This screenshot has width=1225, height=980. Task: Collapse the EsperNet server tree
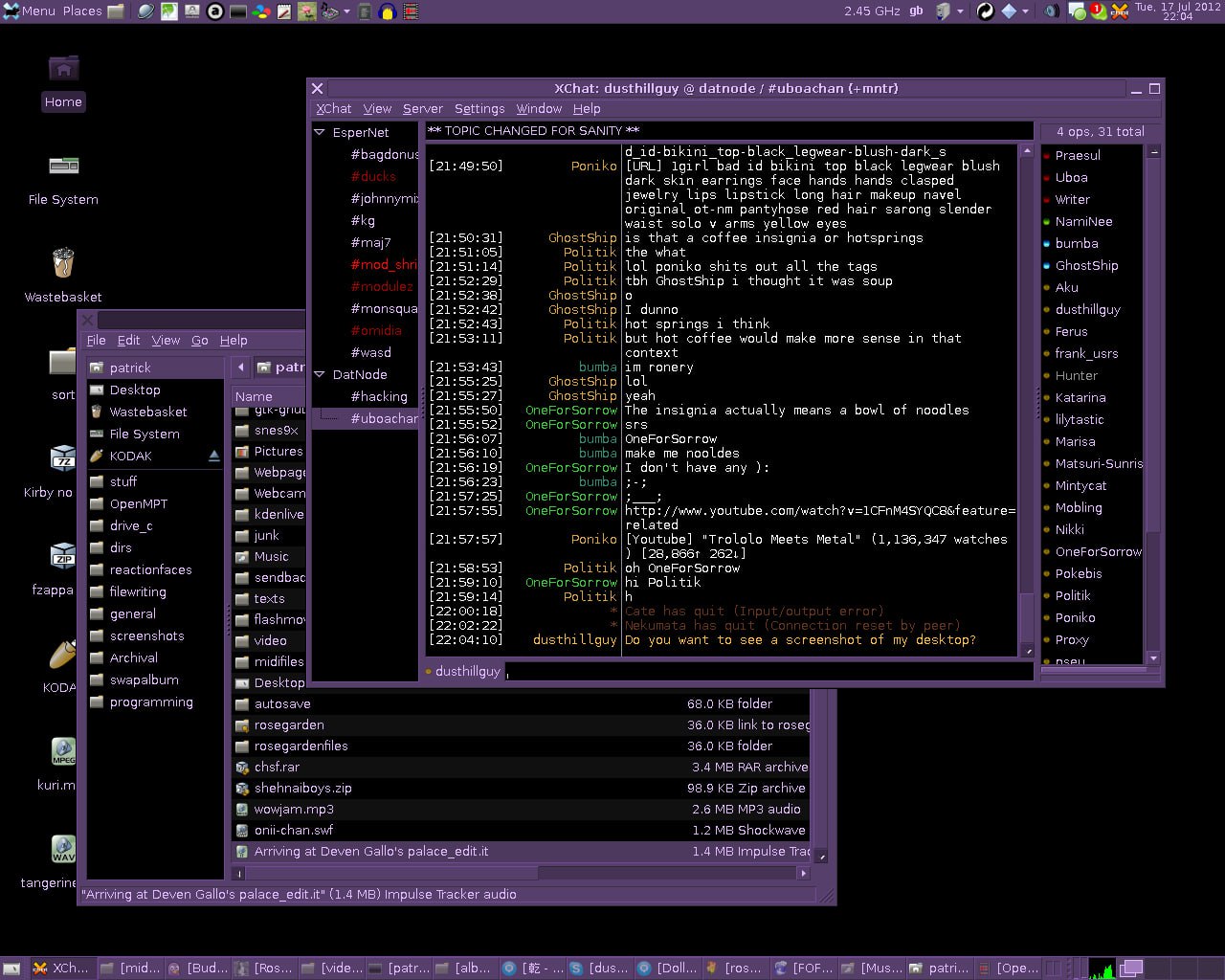320,133
